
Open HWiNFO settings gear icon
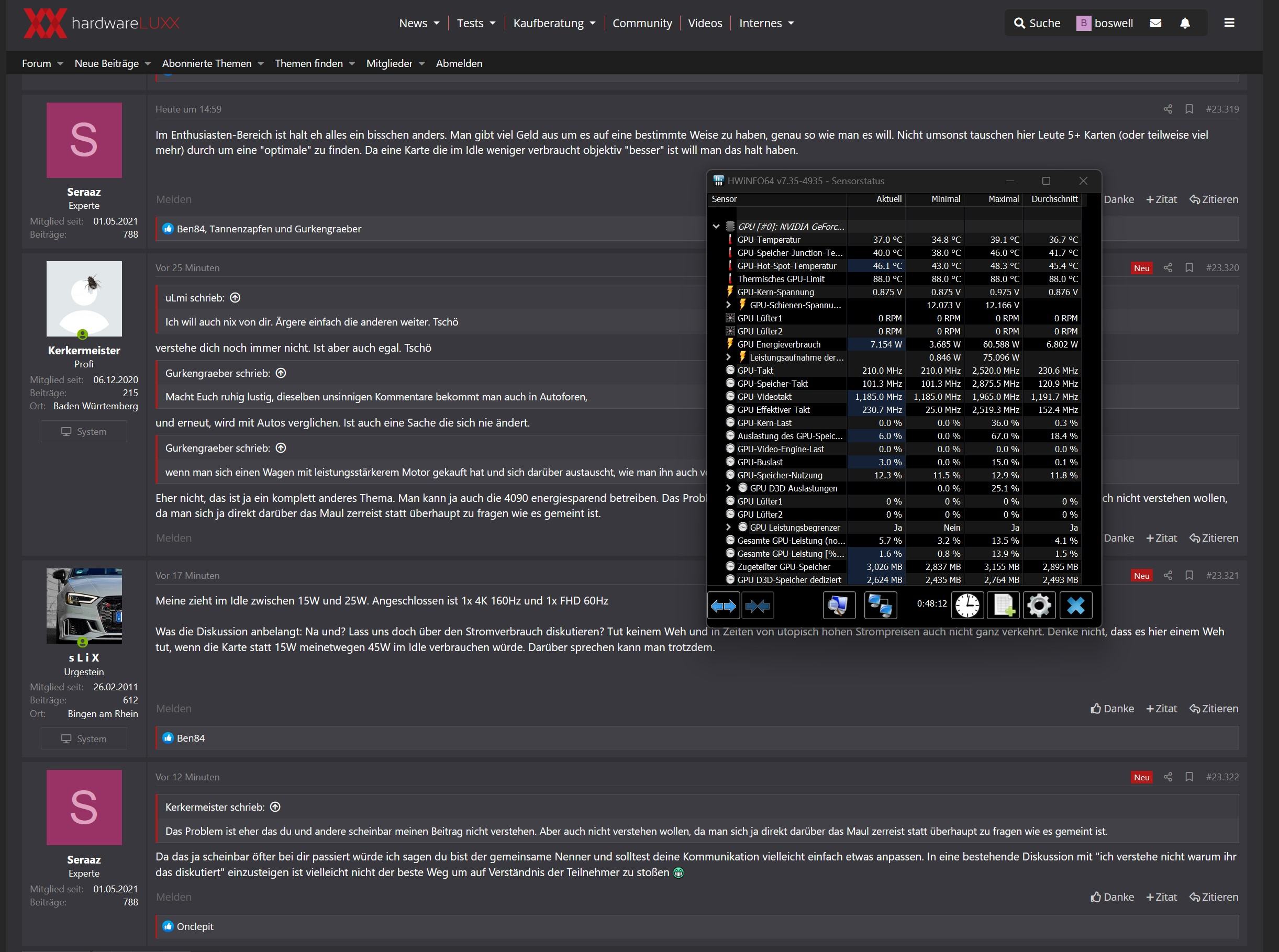pos(1039,606)
